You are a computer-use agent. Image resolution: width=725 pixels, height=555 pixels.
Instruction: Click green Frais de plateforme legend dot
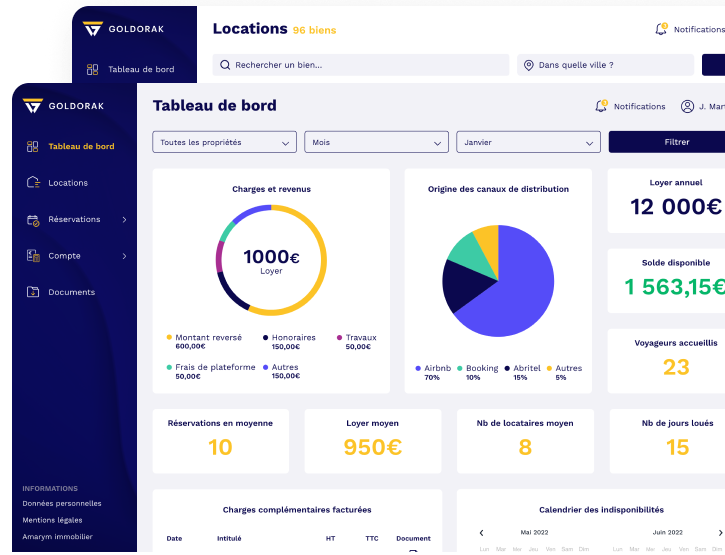(x=169, y=367)
